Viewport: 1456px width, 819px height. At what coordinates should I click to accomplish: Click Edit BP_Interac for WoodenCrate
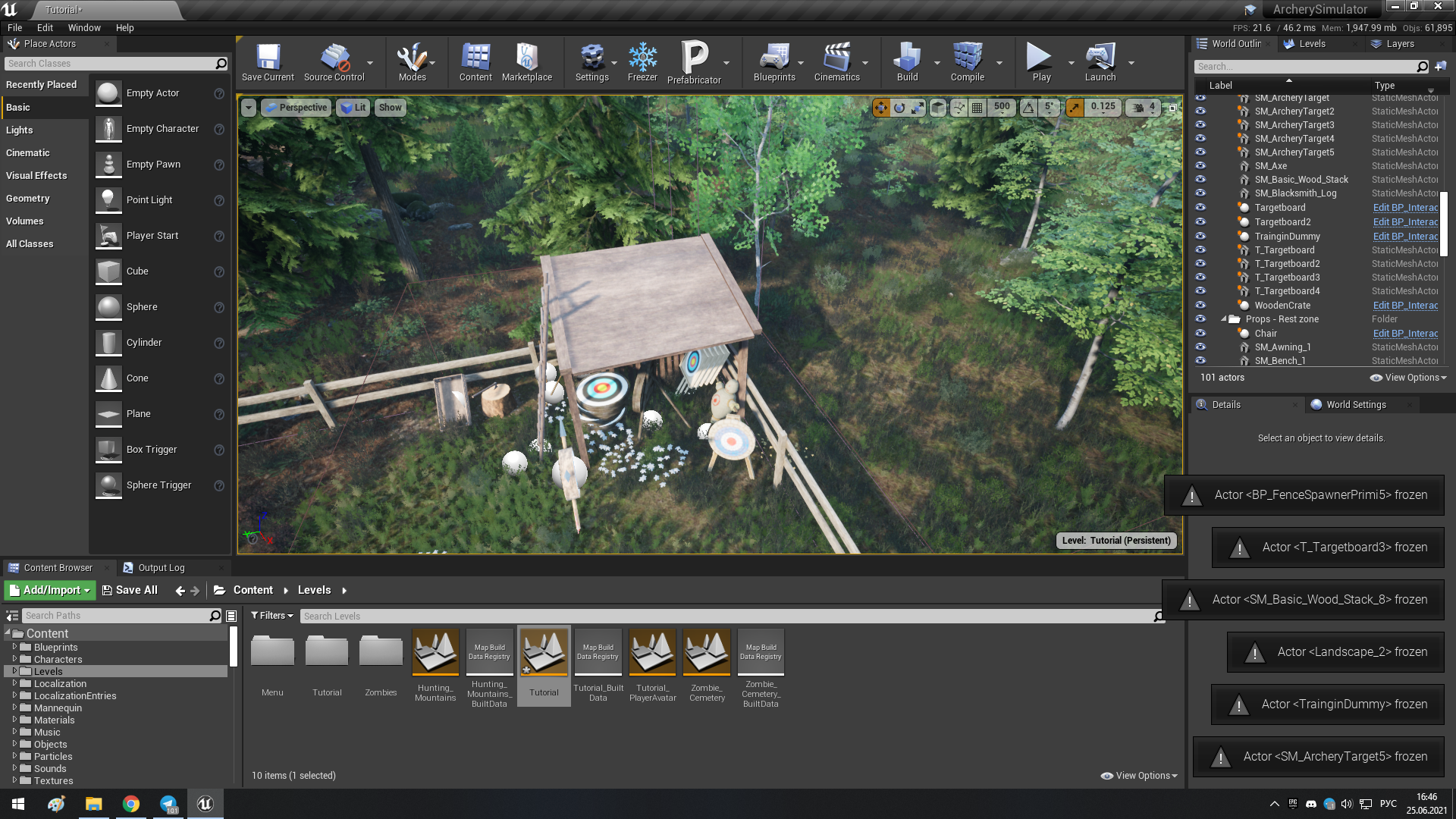1401,305
